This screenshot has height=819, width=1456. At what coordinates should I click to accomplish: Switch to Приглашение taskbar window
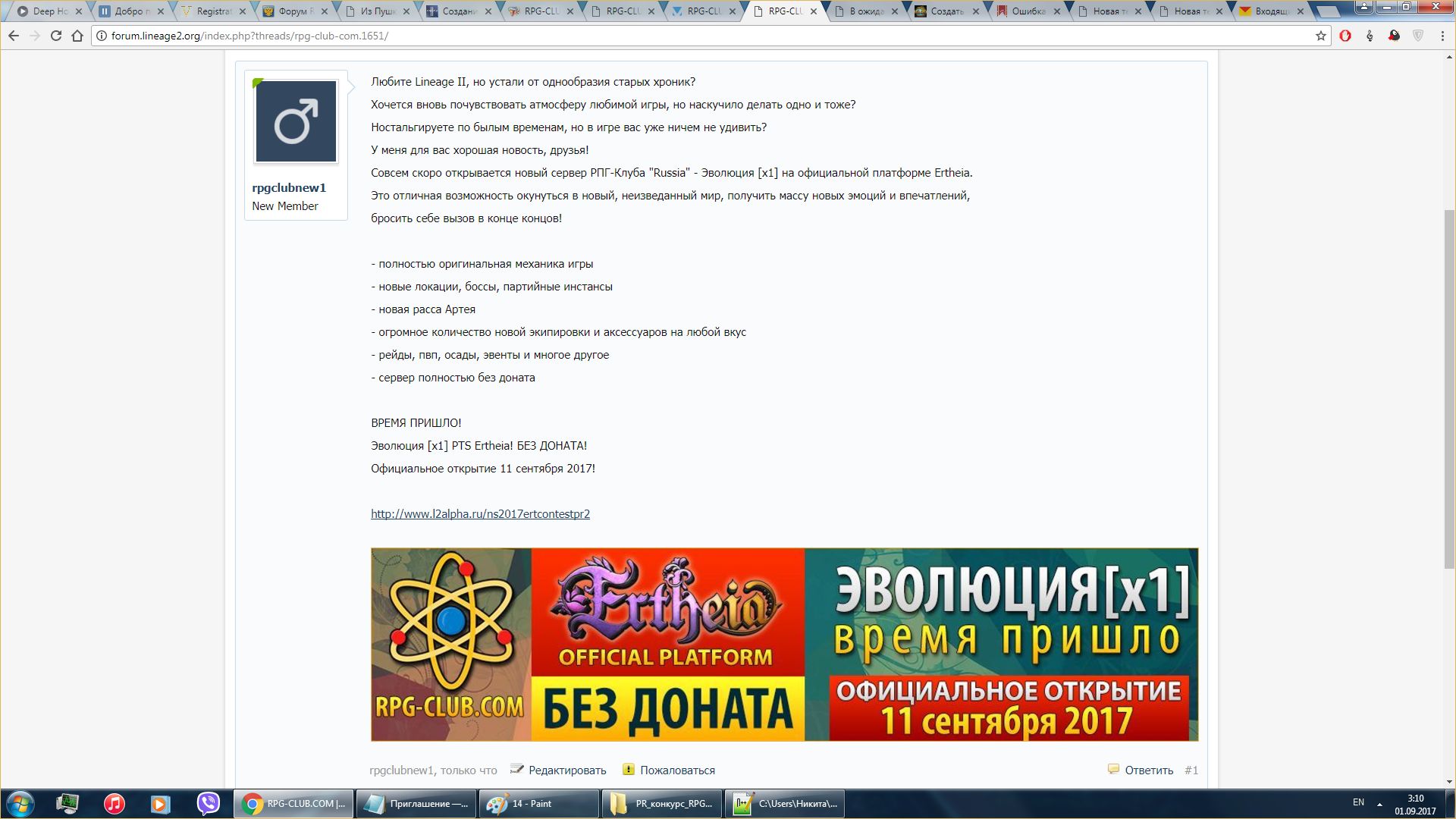pyautogui.click(x=416, y=804)
